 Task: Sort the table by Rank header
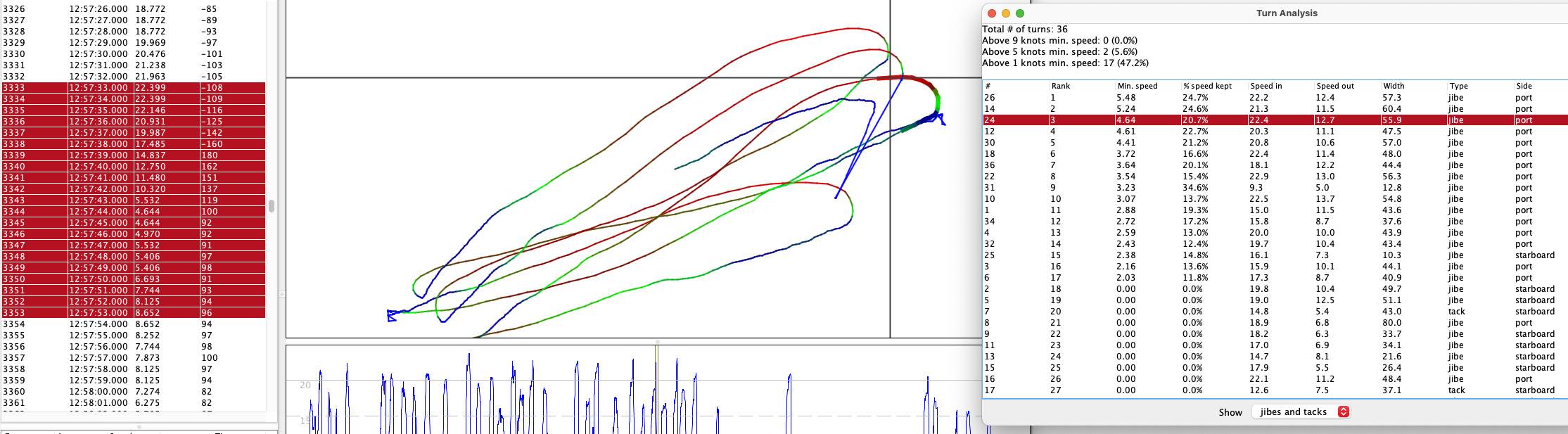click(x=1060, y=86)
